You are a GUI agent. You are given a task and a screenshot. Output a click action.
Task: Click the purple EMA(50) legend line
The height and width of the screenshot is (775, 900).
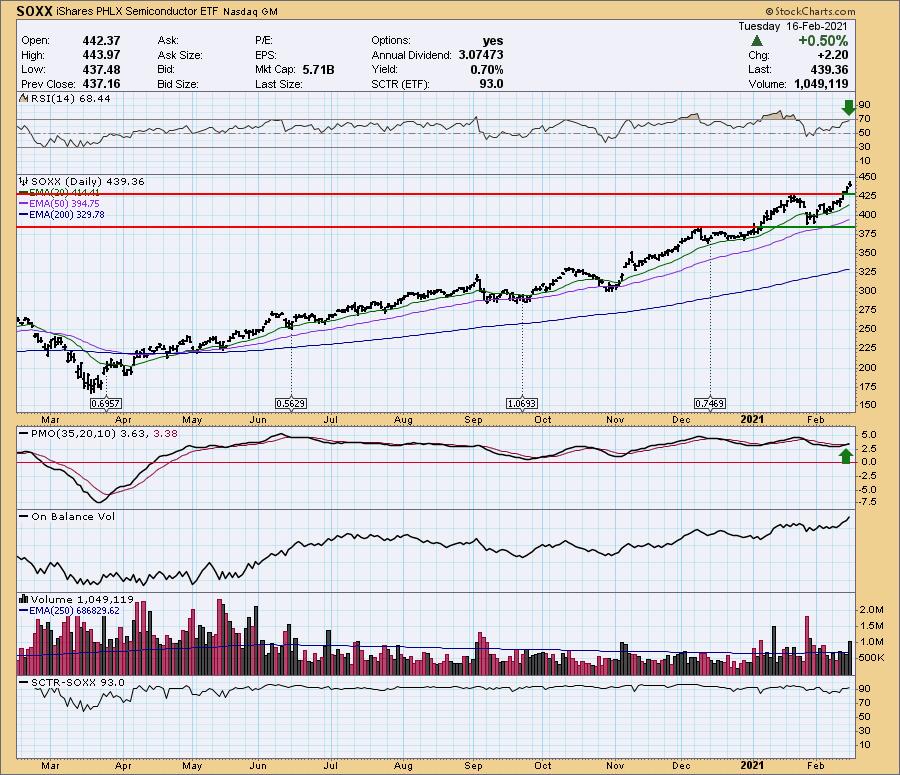click(x=24, y=204)
